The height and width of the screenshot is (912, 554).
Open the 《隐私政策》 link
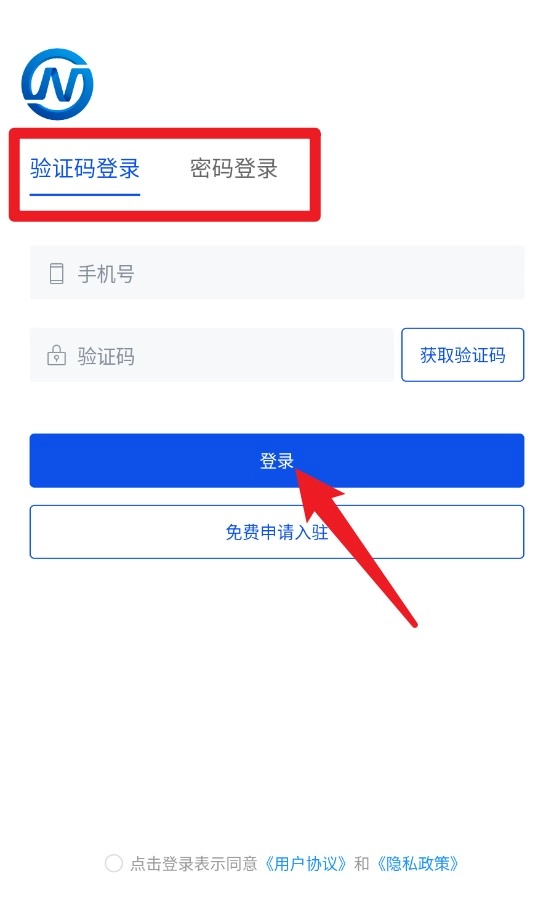click(417, 863)
